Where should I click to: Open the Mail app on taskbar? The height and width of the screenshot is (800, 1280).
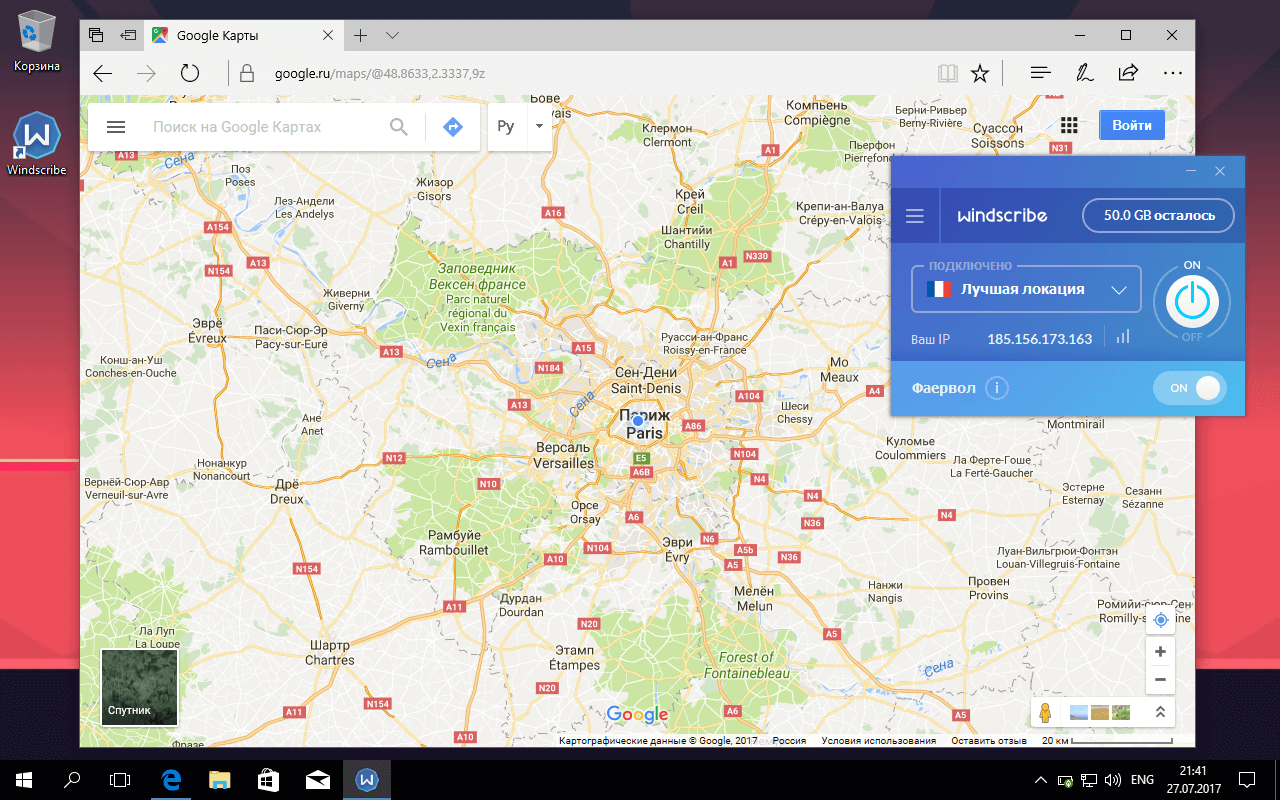[318, 778]
